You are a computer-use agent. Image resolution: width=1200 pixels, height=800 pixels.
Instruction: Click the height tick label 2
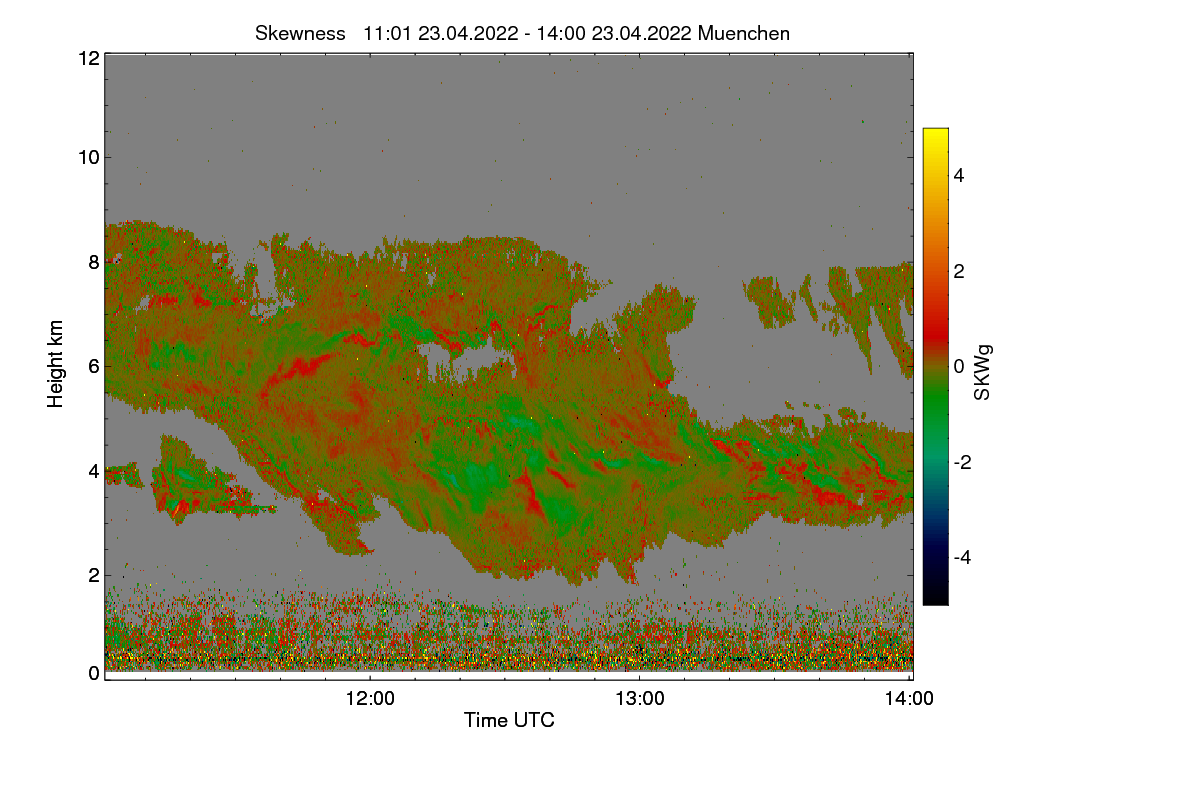coord(94,575)
